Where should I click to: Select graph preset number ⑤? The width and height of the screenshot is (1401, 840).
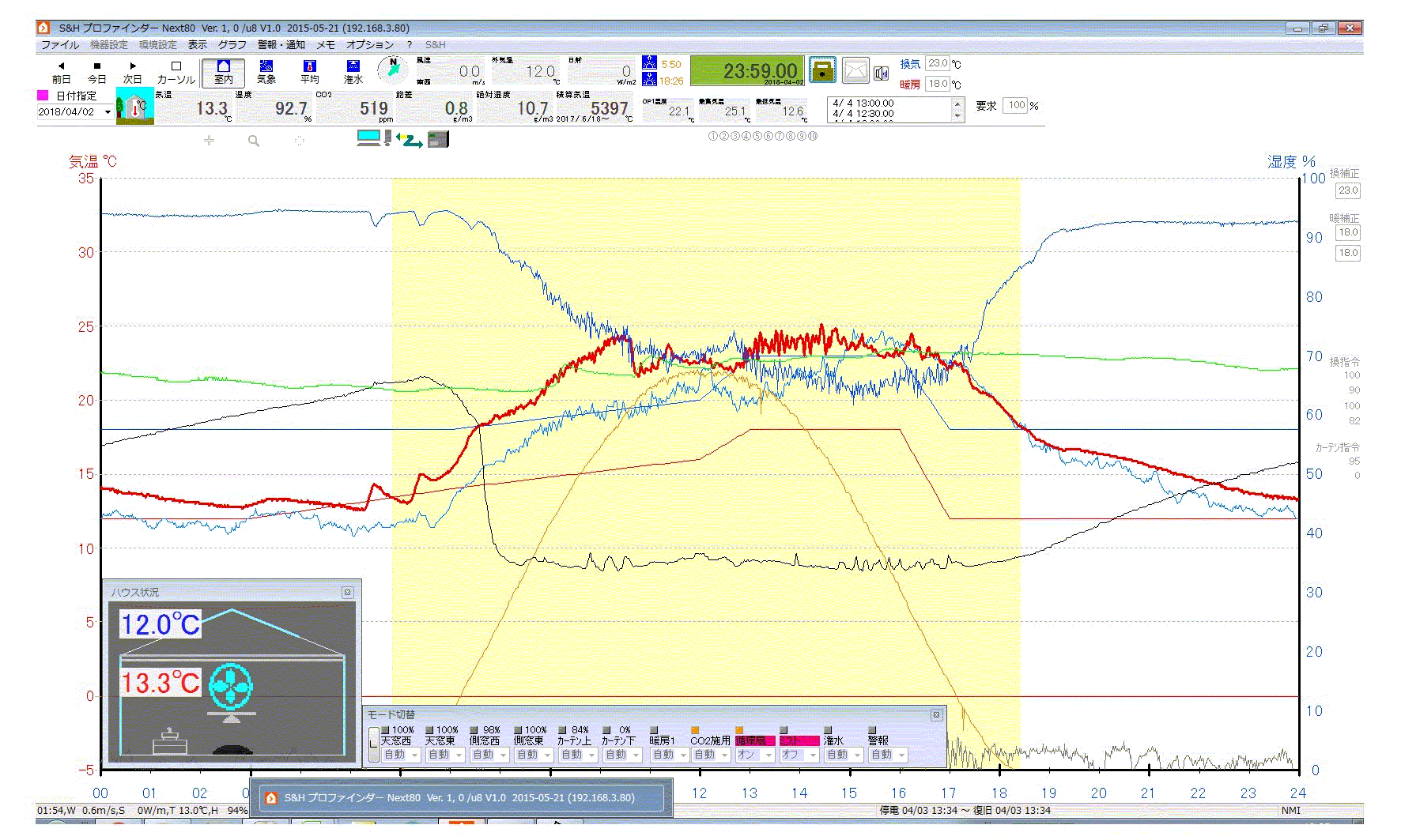coord(757,136)
